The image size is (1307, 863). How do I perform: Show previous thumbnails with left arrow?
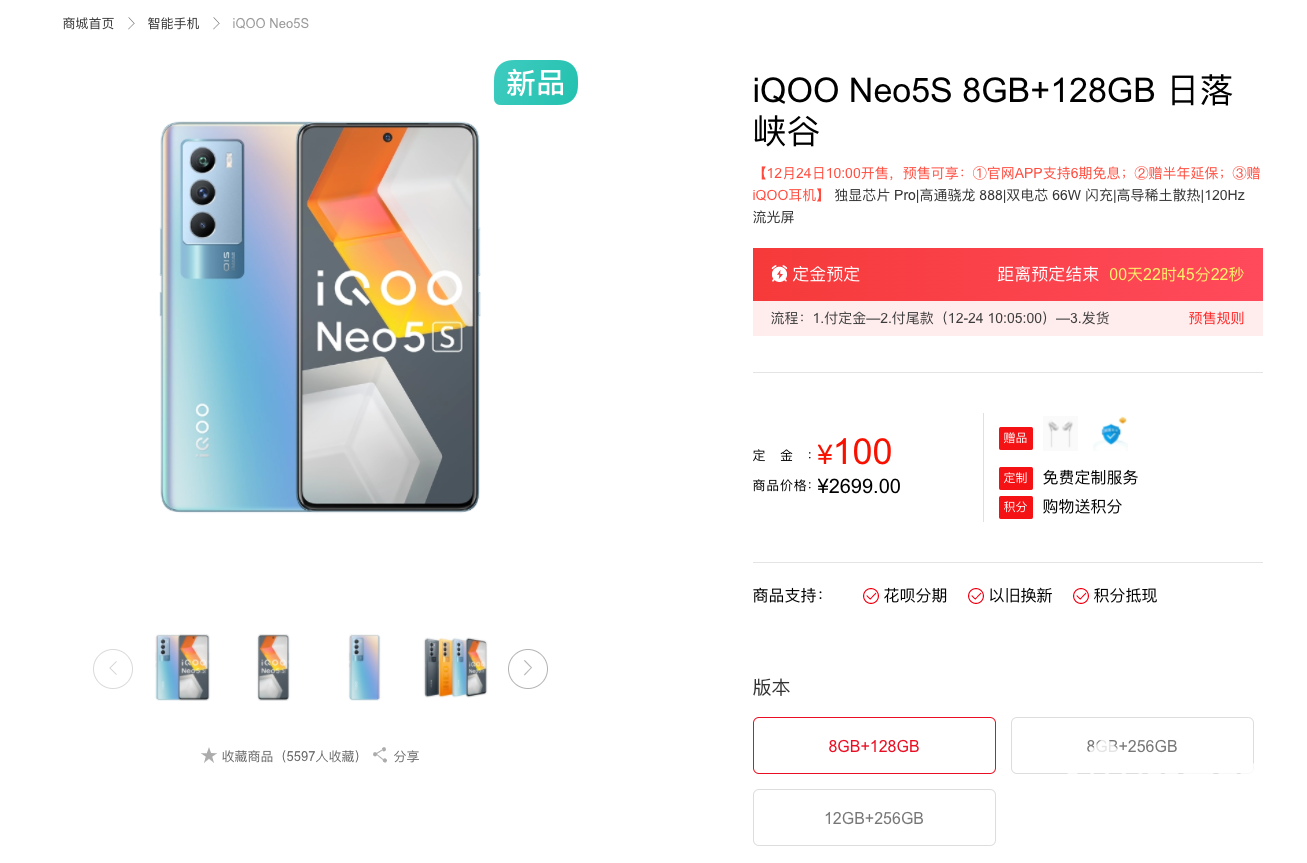click(x=113, y=669)
